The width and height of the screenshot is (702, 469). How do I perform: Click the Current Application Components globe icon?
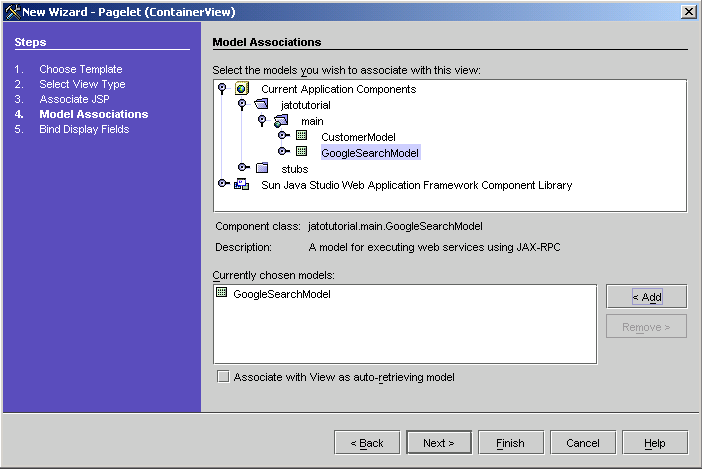(x=241, y=89)
